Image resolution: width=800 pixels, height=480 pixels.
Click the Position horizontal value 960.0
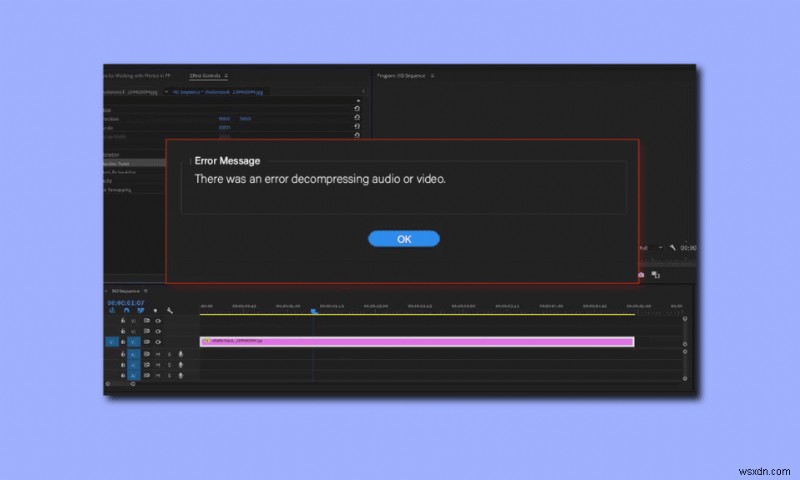coord(224,118)
